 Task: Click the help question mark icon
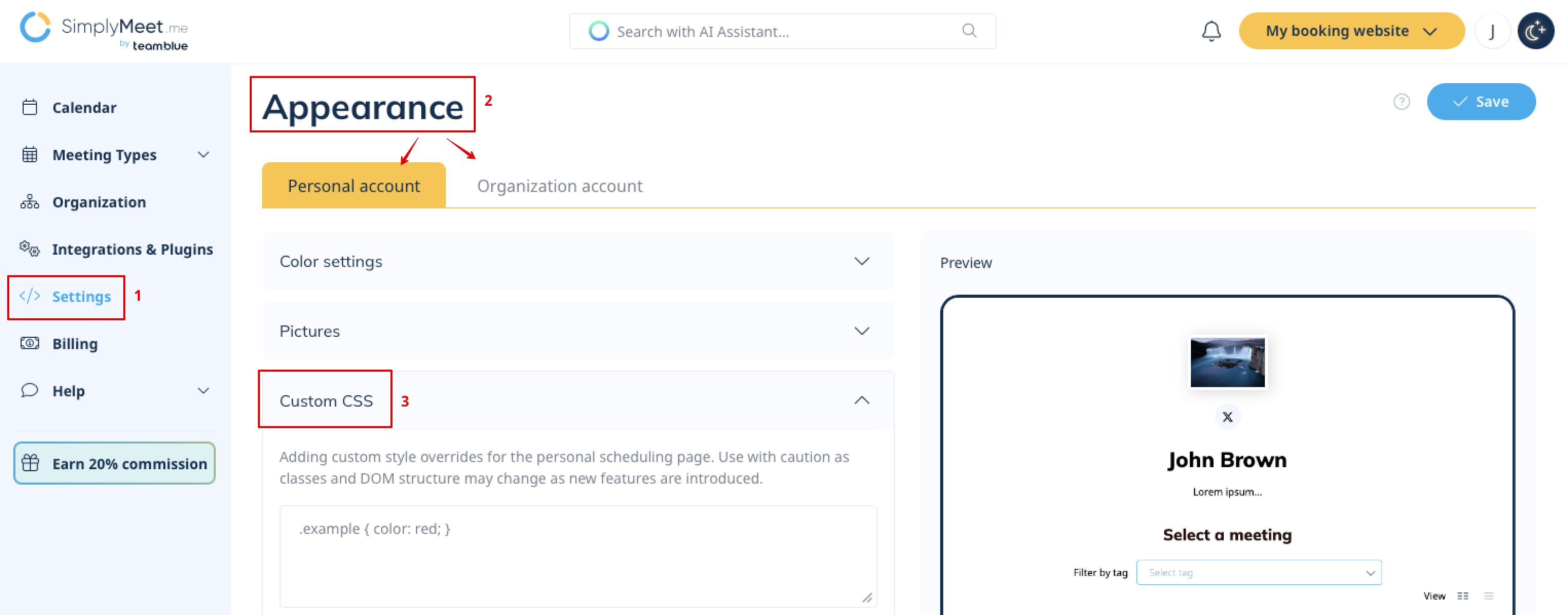[x=1402, y=102]
